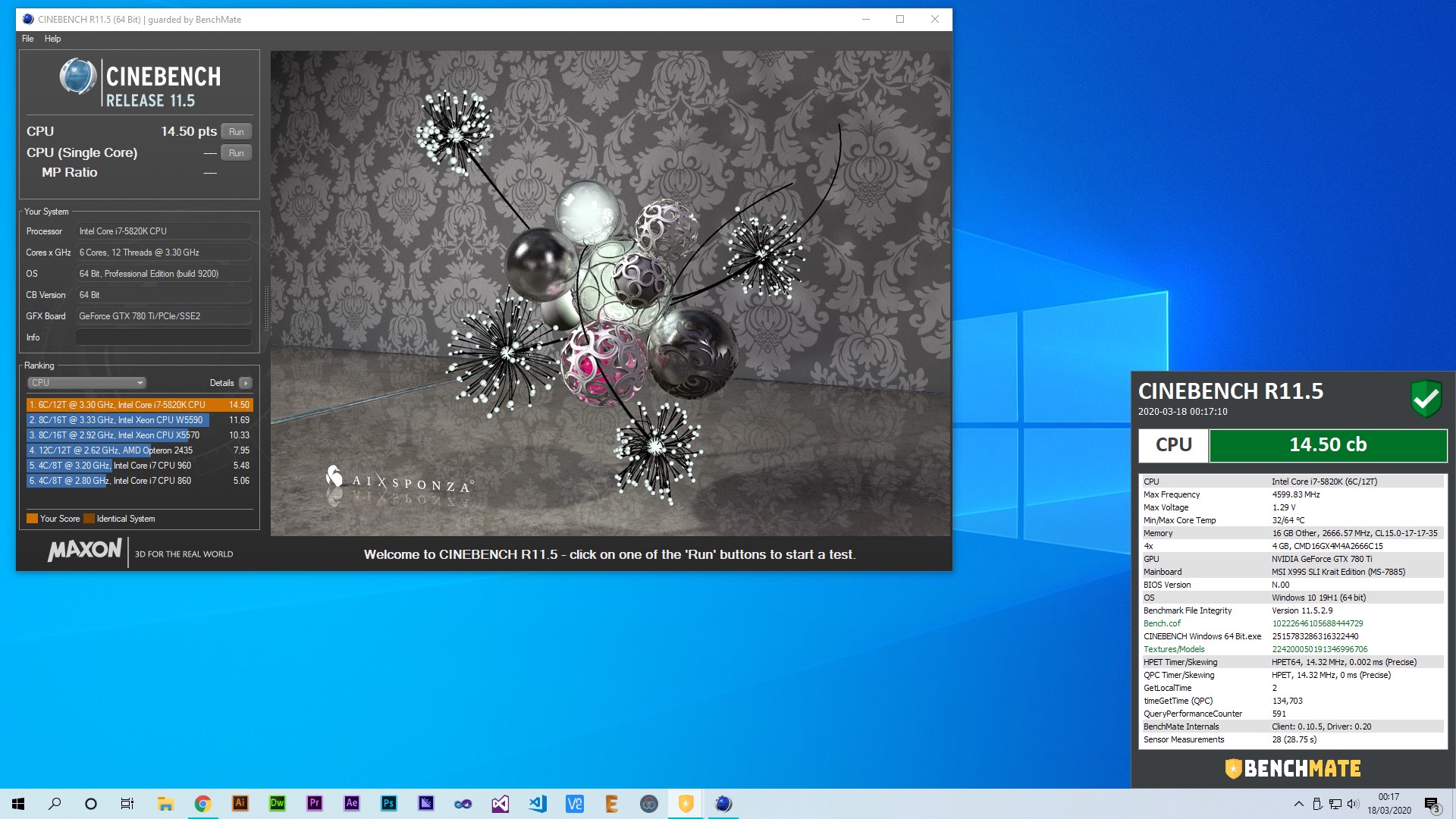Click the Textures/Models hash value
The height and width of the screenshot is (819, 1456).
[x=1319, y=649]
